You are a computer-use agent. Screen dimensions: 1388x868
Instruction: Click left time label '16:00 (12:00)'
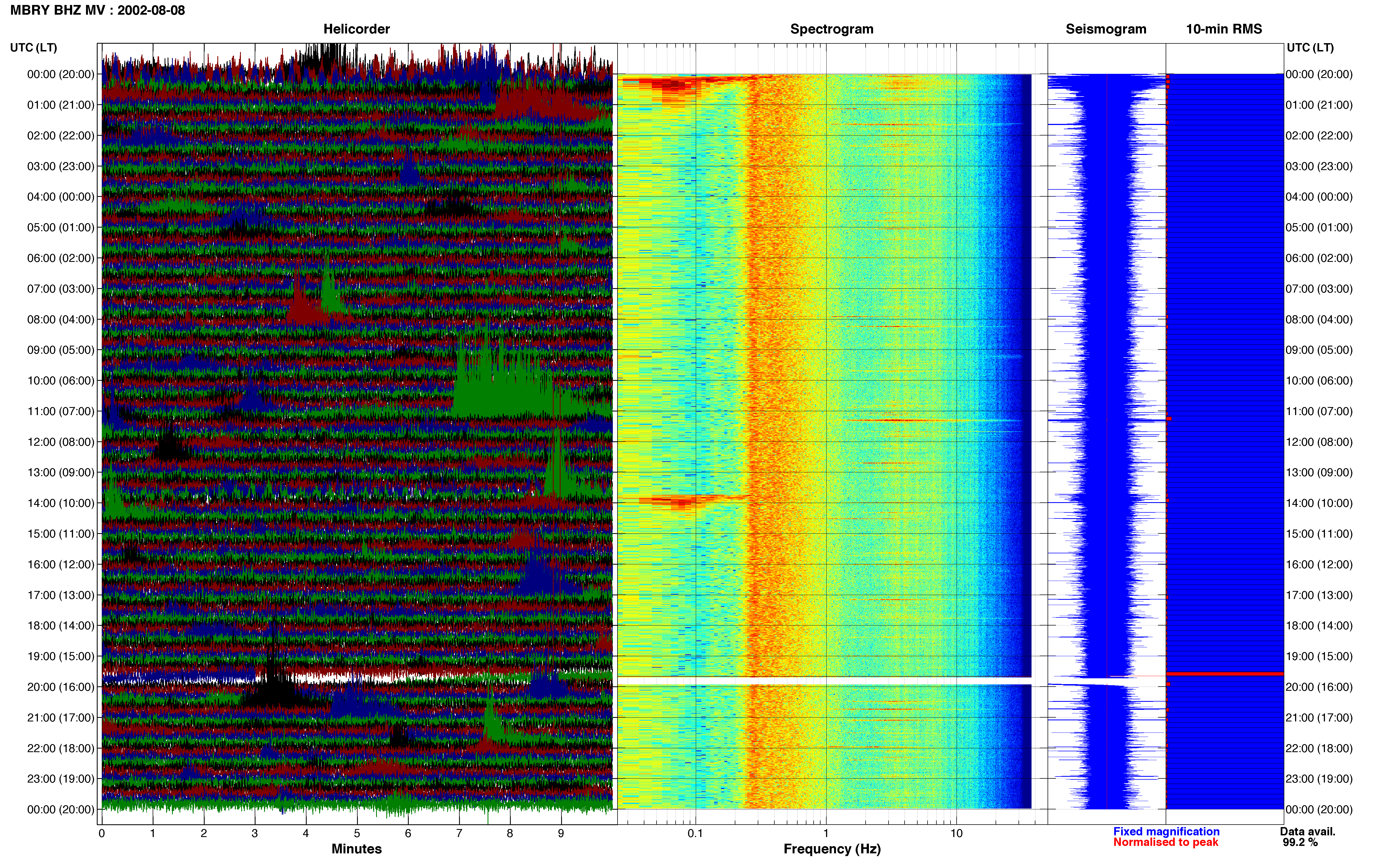61,564
